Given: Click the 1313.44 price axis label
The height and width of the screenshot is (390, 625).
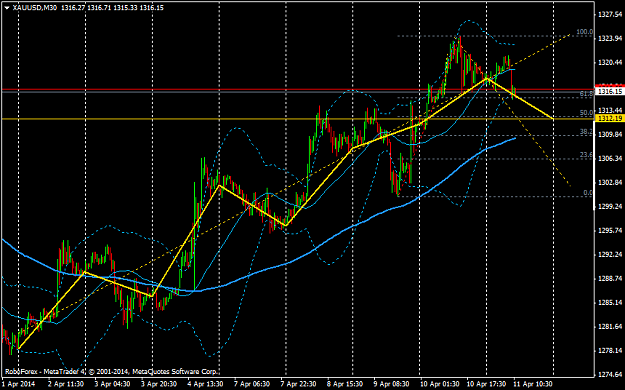Looking at the screenshot, I should pyautogui.click(x=610, y=110).
